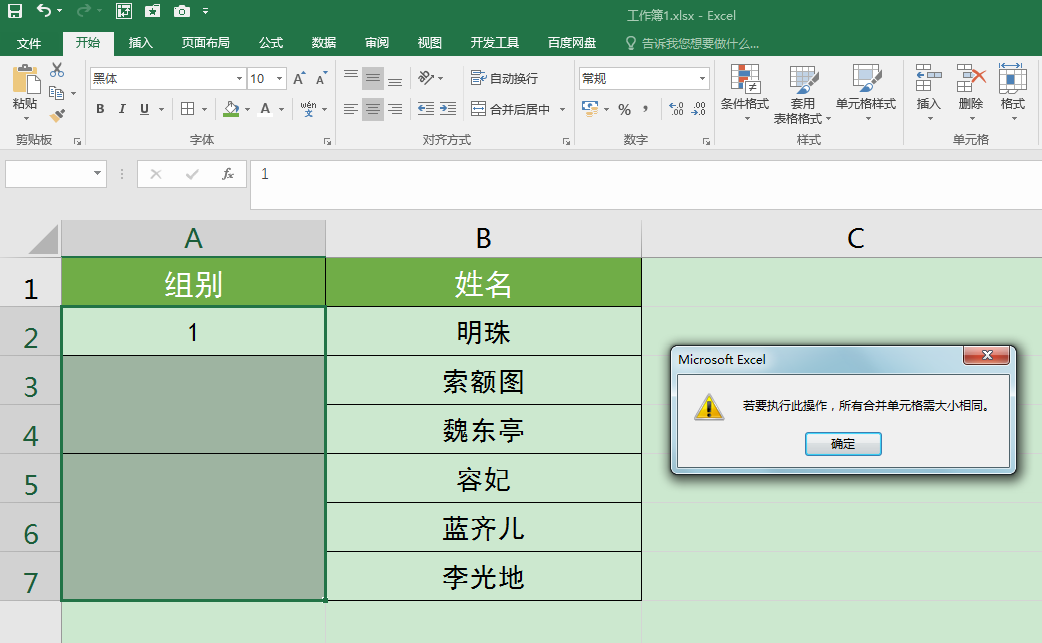The image size is (1042, 643).
Task: Expand the 常规 number format dropdown
Action: coord(703,77)
